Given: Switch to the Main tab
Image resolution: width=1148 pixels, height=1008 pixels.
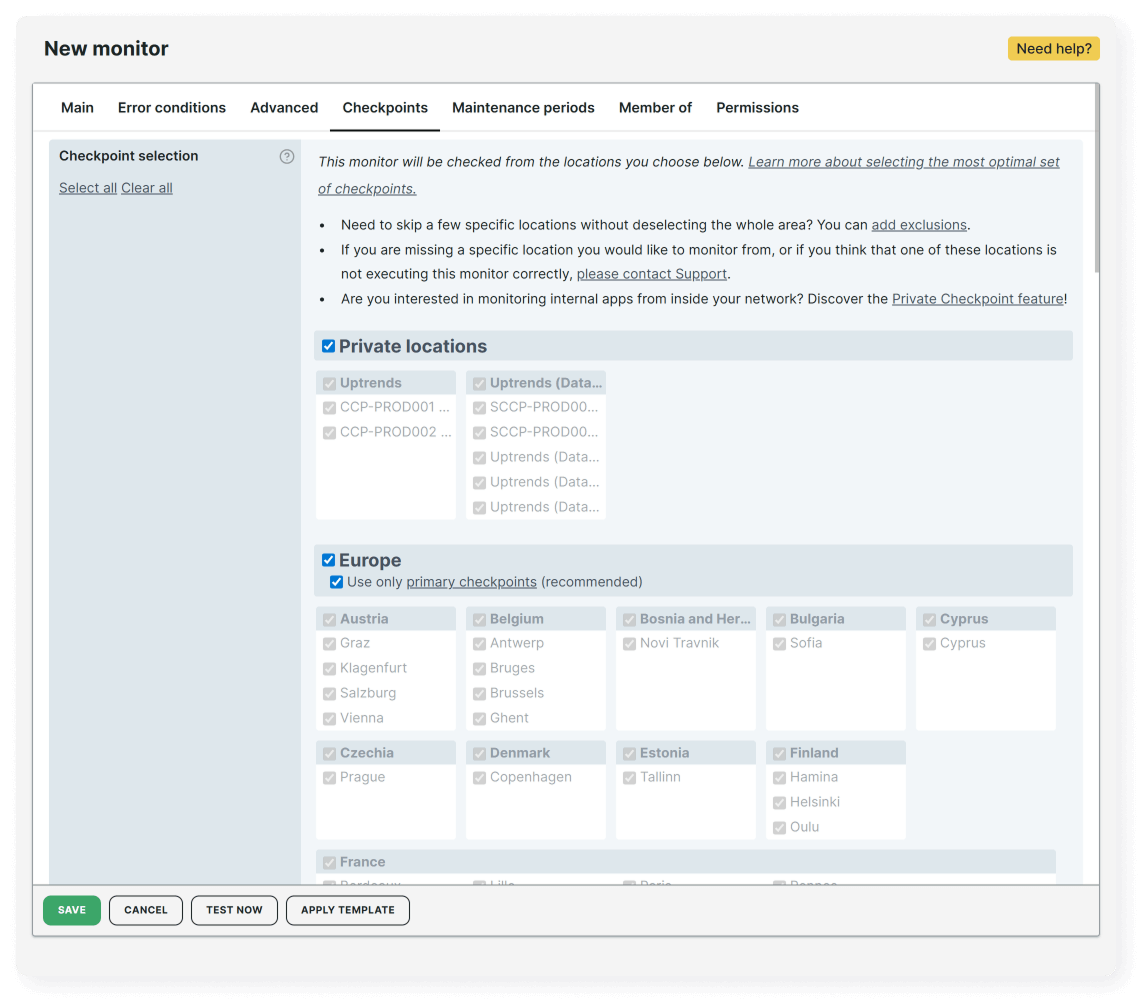Looking at the screenshot, I should point(77,108).
